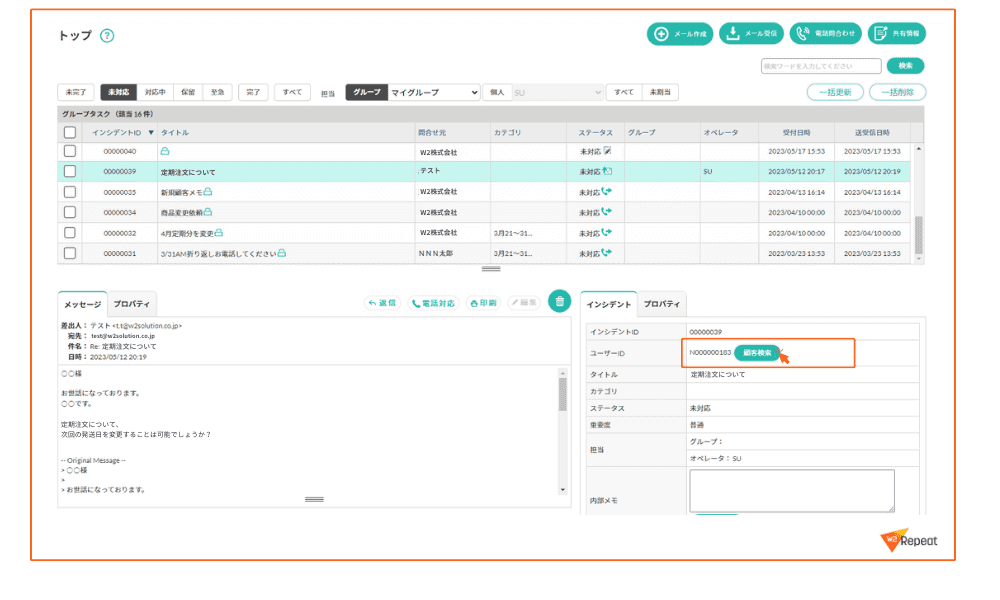Select the 対応中 status filter tab
This screenshot has width=1000, height=600.
pos(155,92)
